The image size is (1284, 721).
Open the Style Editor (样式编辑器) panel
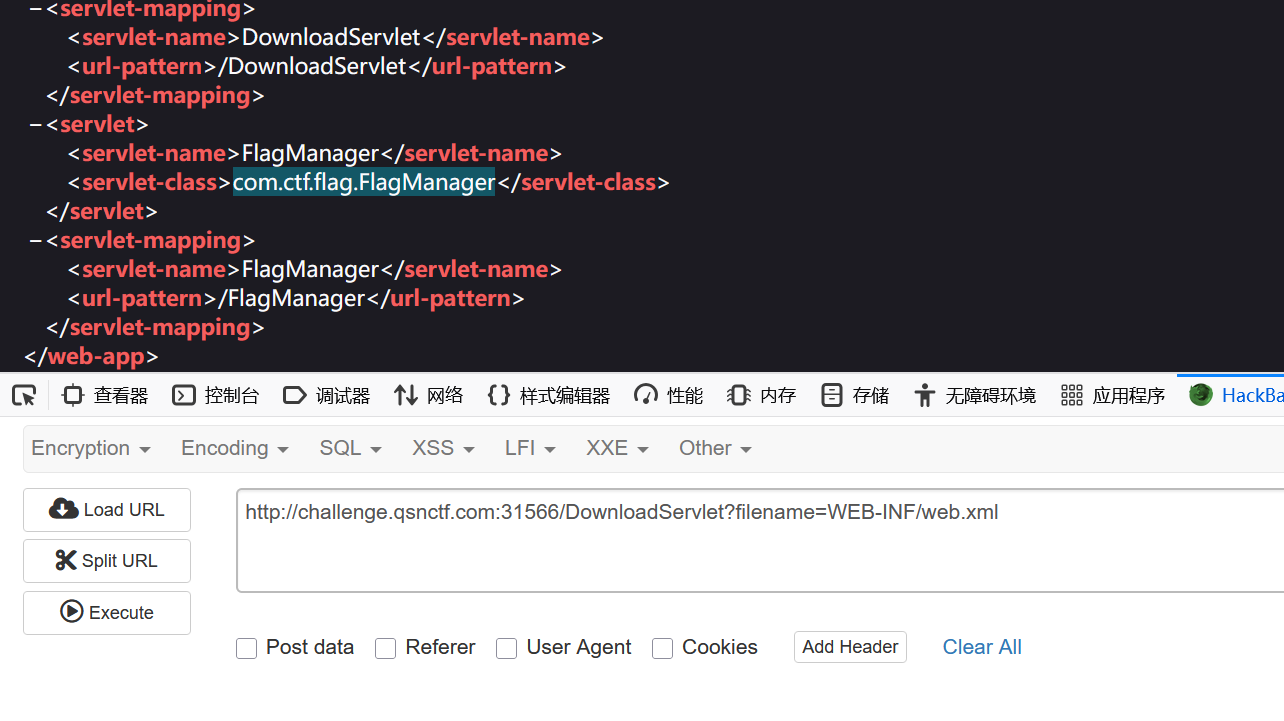[x=549, y=395]
